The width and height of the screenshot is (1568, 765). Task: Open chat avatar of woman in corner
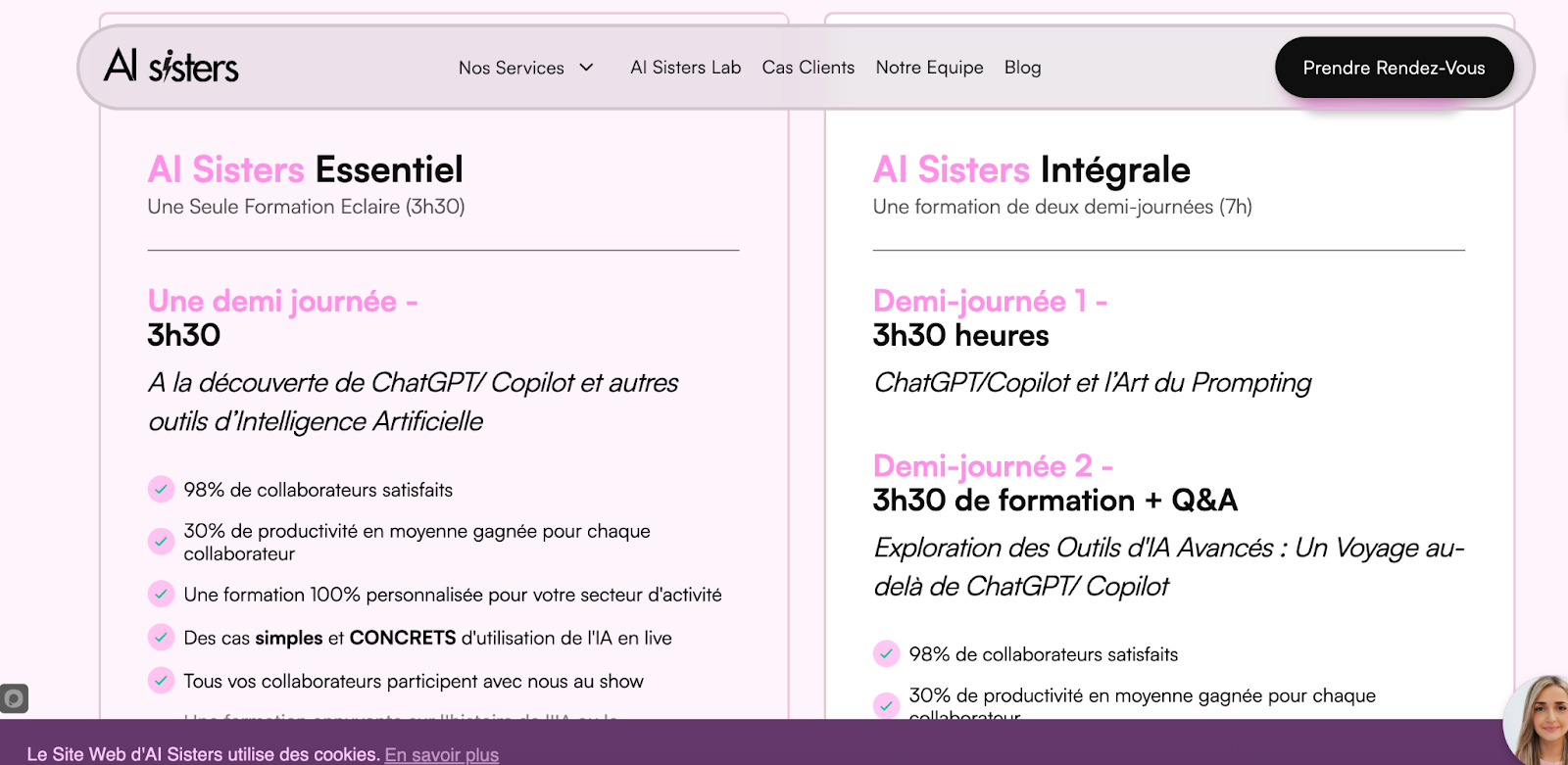(x=1539, y=721)
